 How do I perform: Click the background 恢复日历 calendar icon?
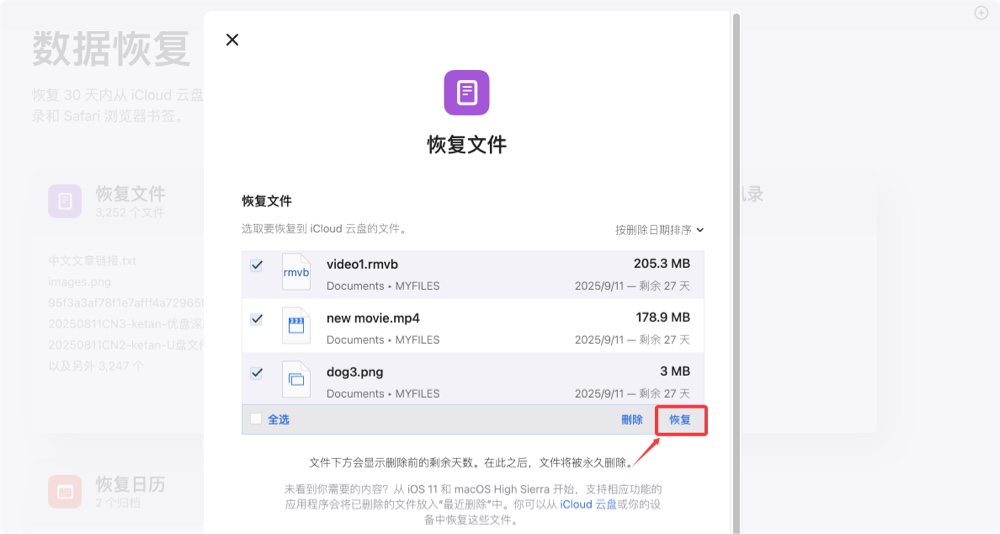point(65,492)
